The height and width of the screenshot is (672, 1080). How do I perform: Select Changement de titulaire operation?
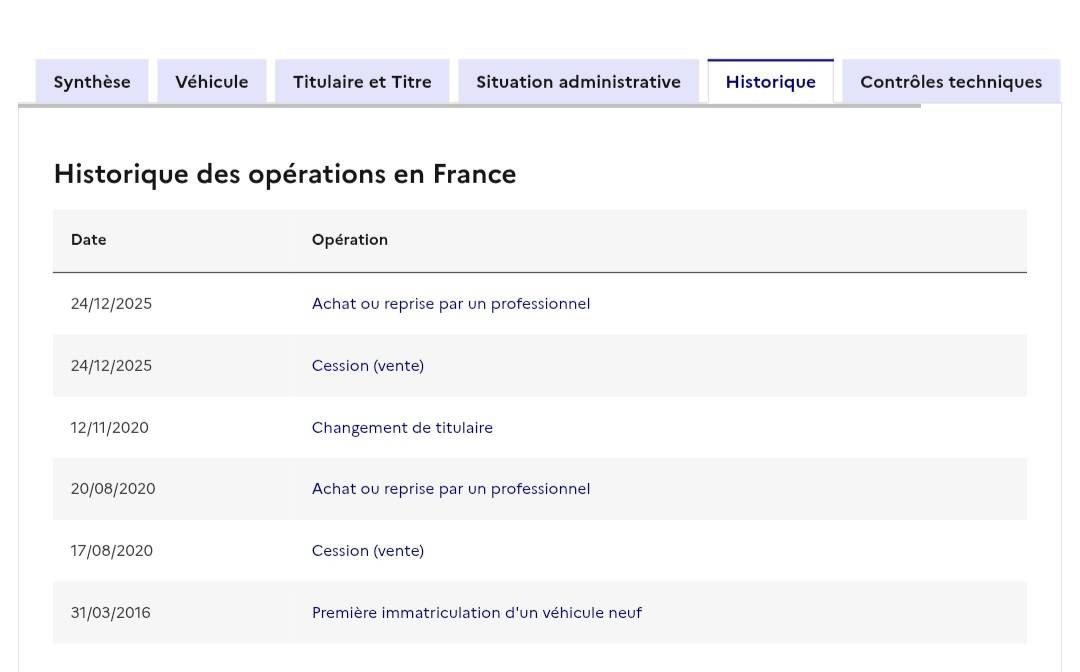pos(402,428)
